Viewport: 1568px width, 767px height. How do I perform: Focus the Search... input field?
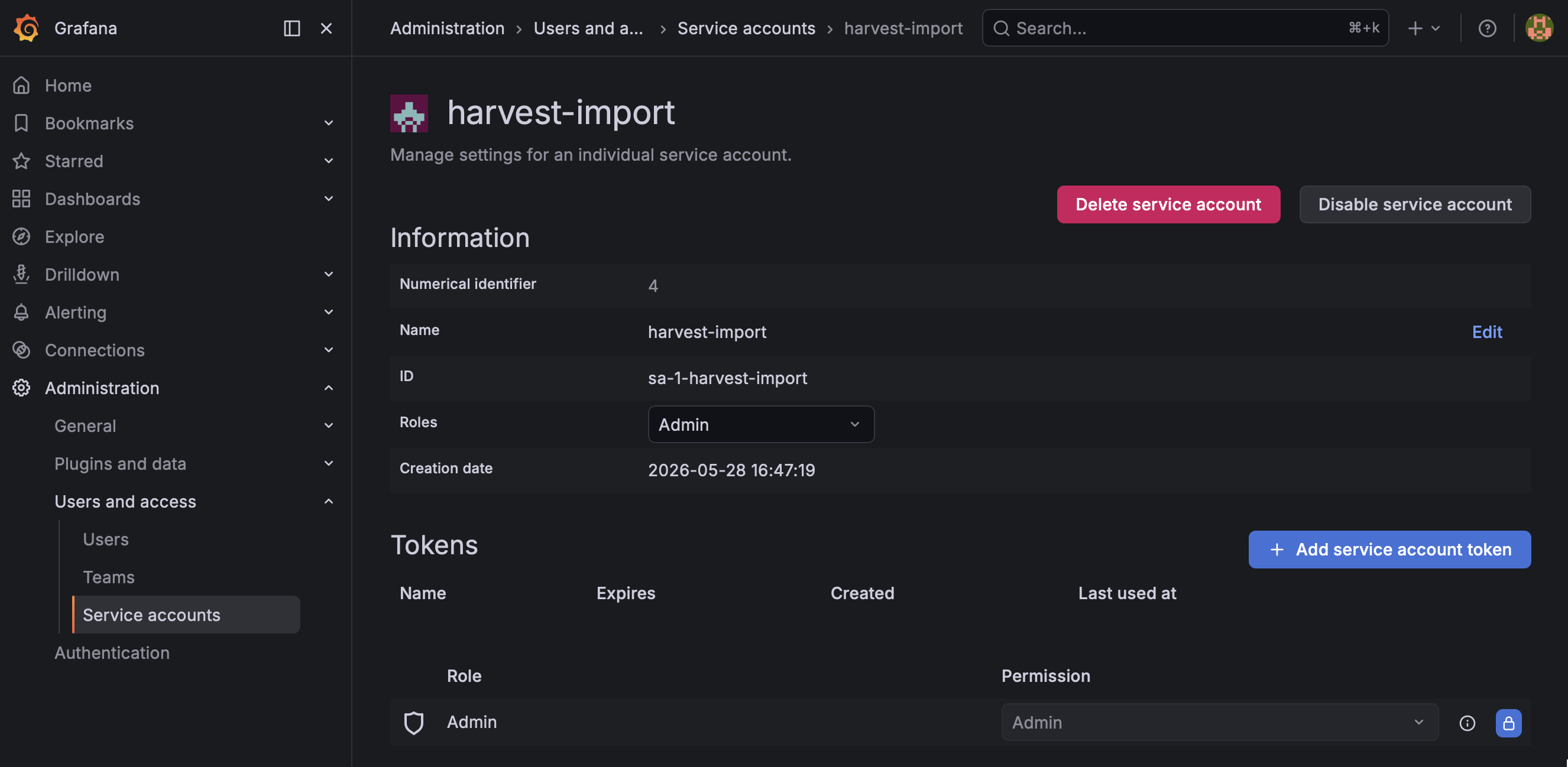(x=1184, y=28)
